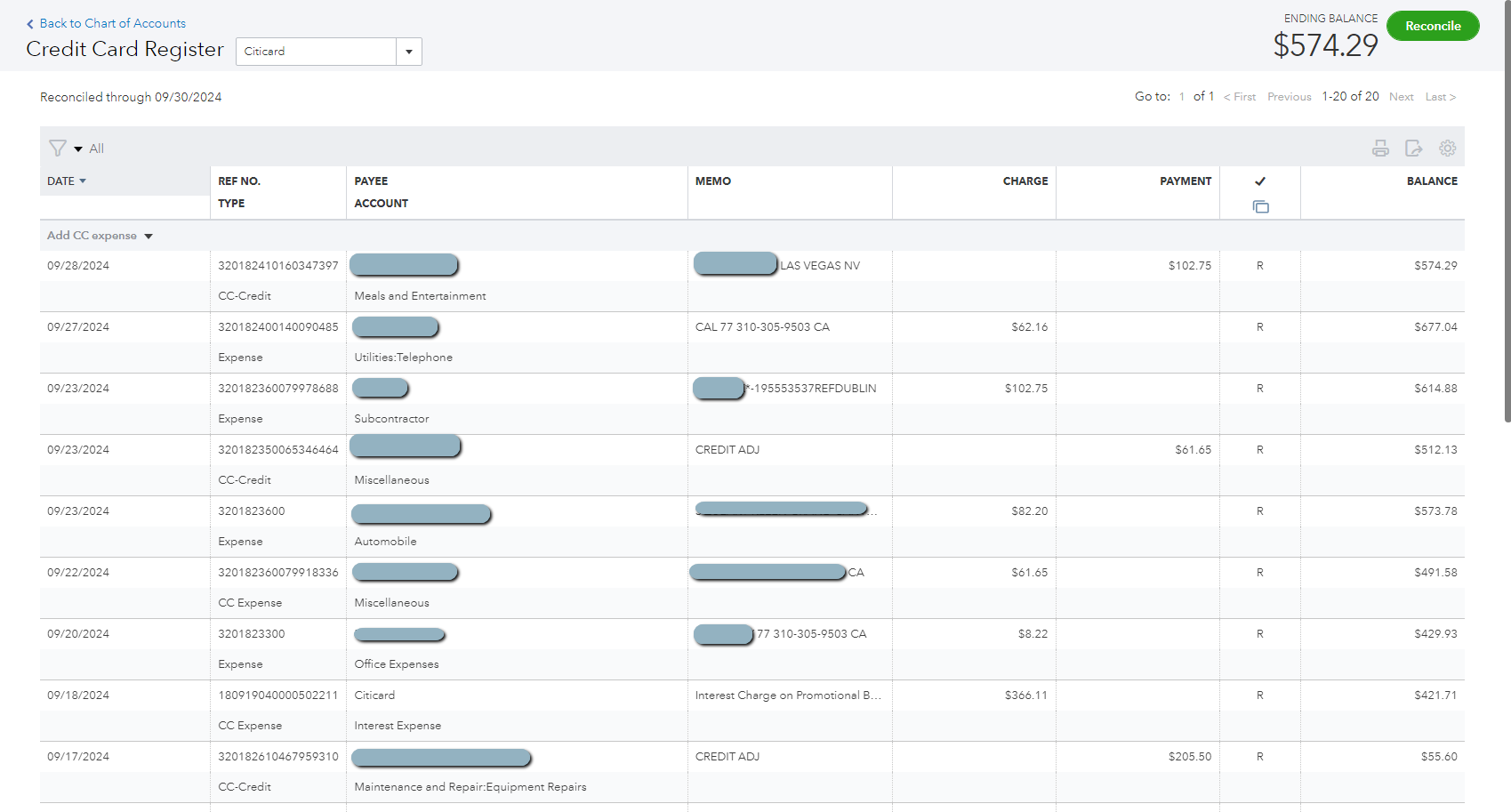Click the Last page link
Screen dimensions: 1511x812
click(x=1440, y=97)
